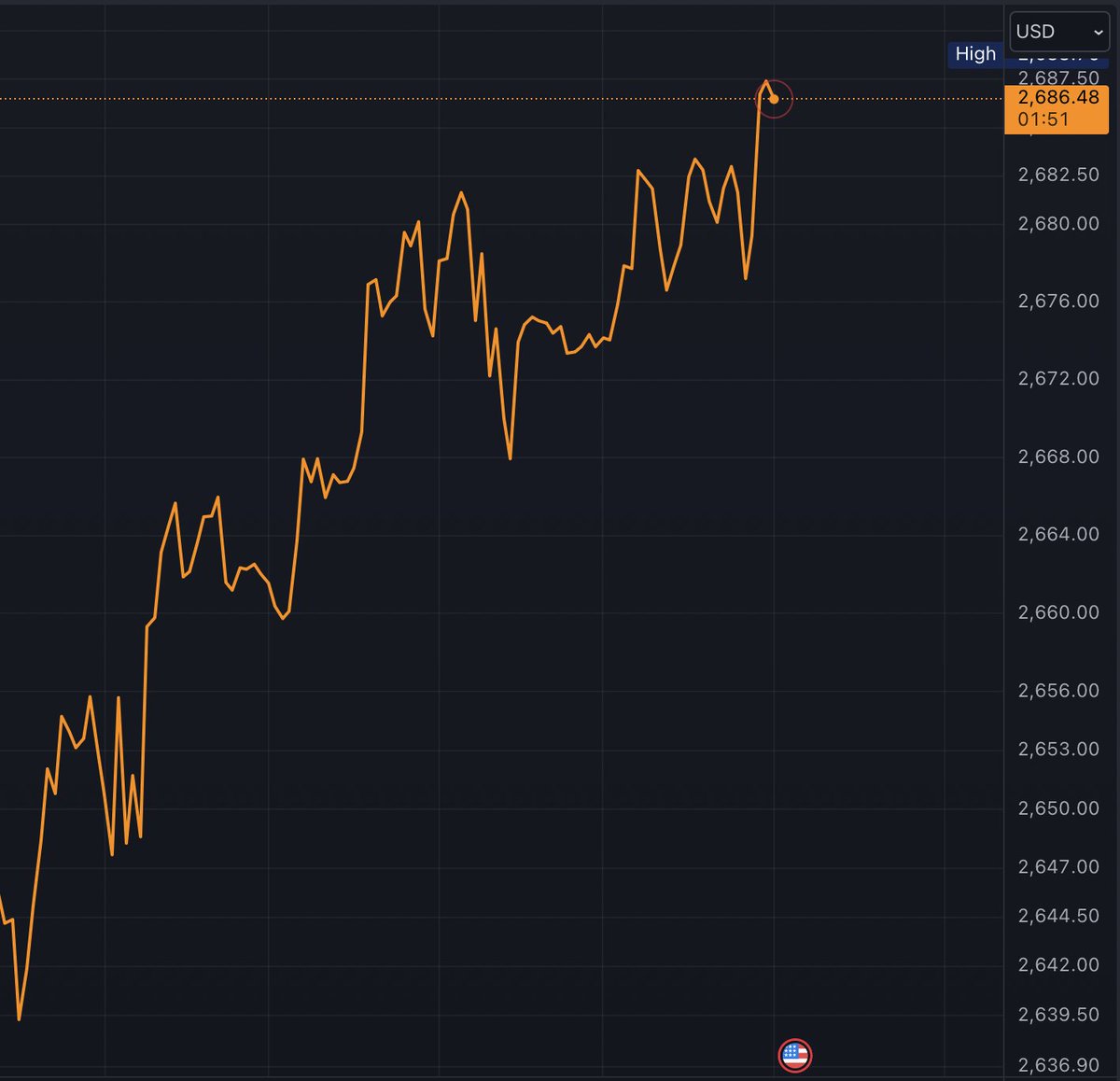Click the 2,668.00 price axis label

(x=1058, y=456)
